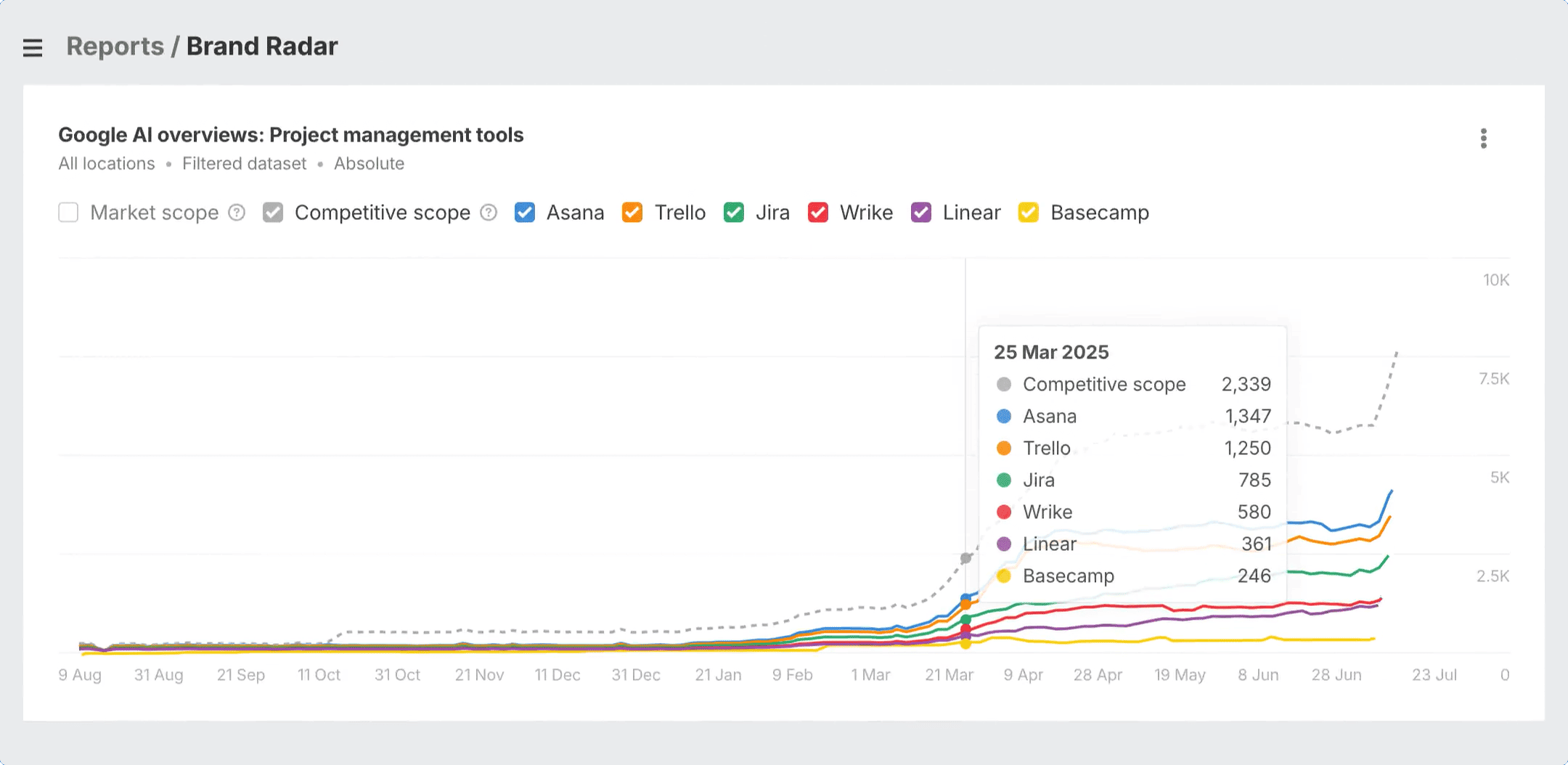Click the Linear legend label
This screenshot has width=1568, height=765.
972,213
